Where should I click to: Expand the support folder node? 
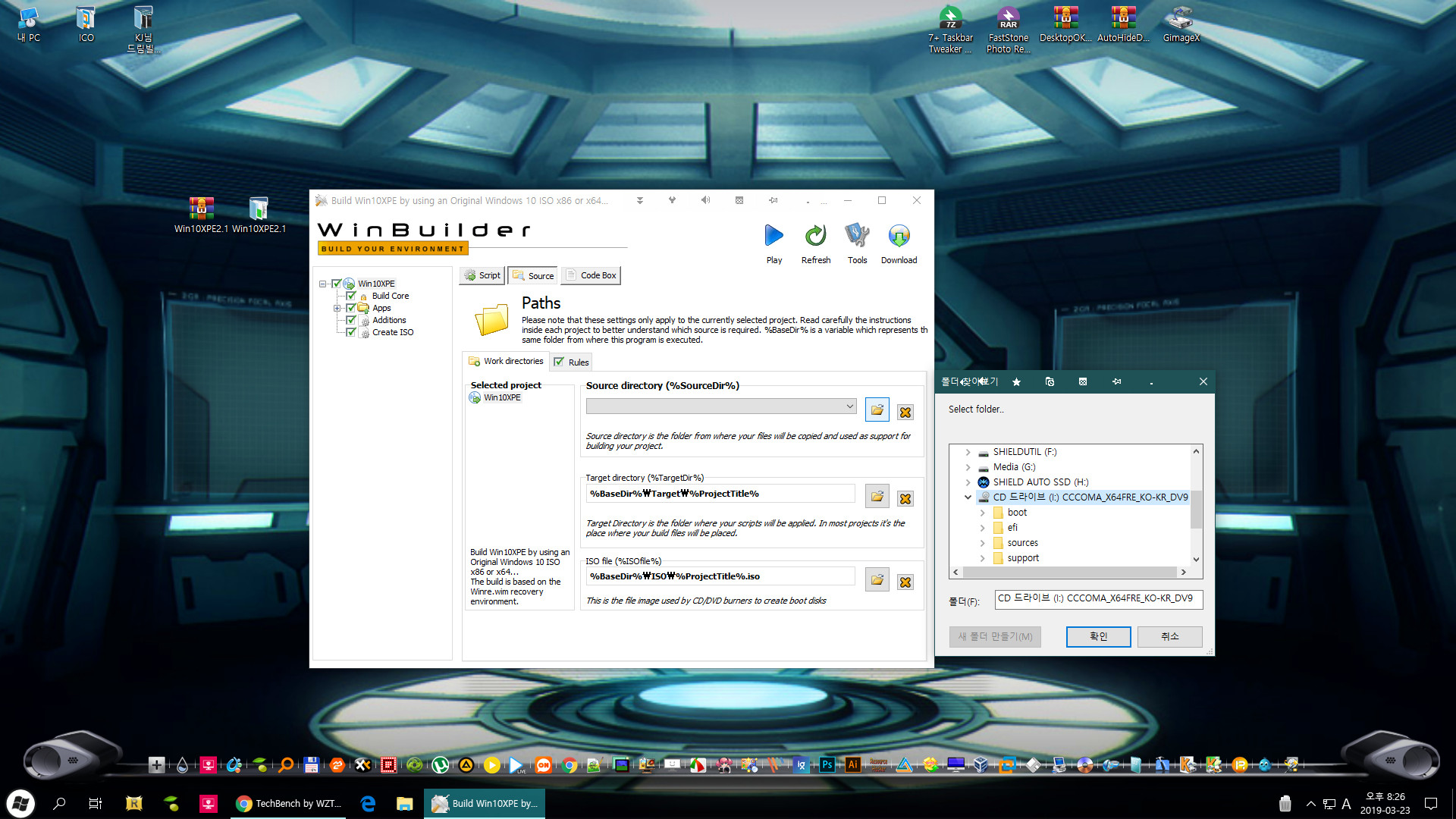tap(982, 558)
